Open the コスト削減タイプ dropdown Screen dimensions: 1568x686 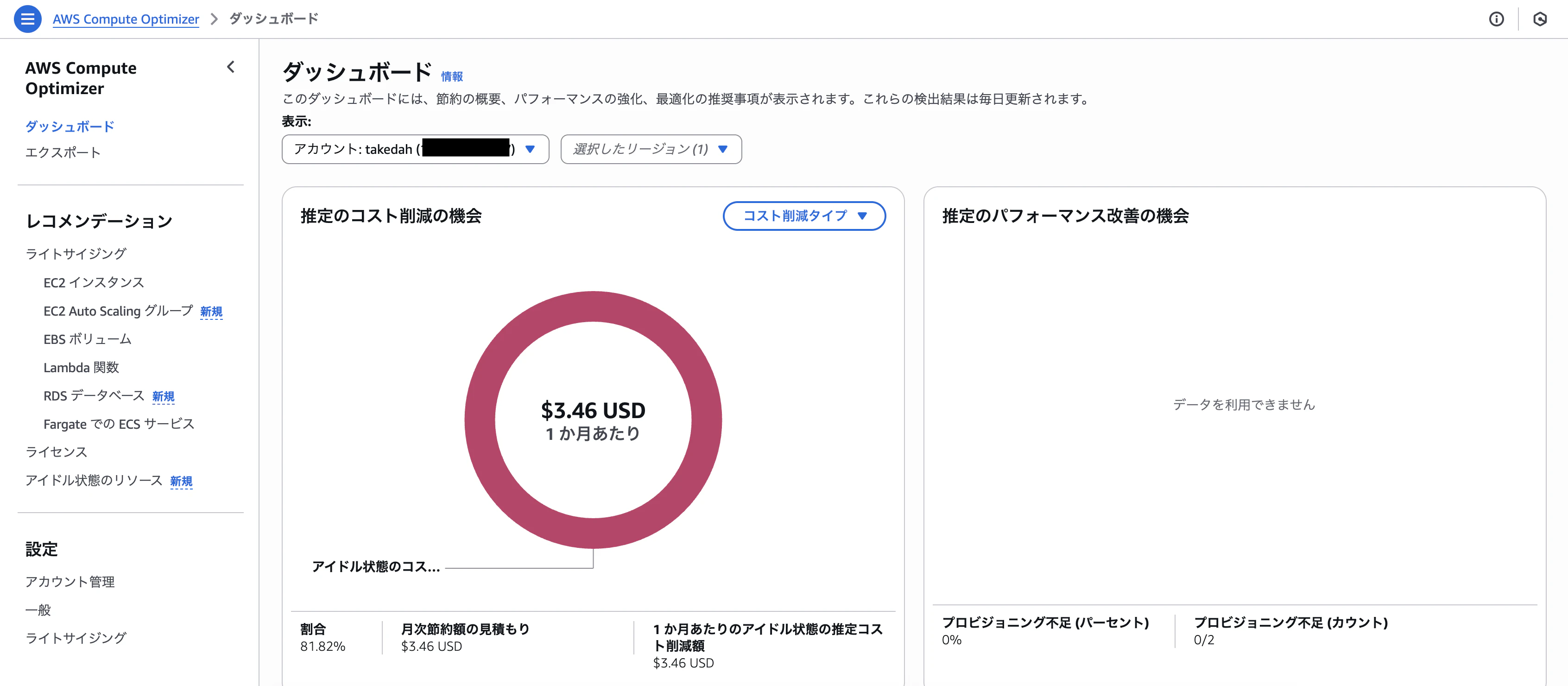tap(803, 216)
